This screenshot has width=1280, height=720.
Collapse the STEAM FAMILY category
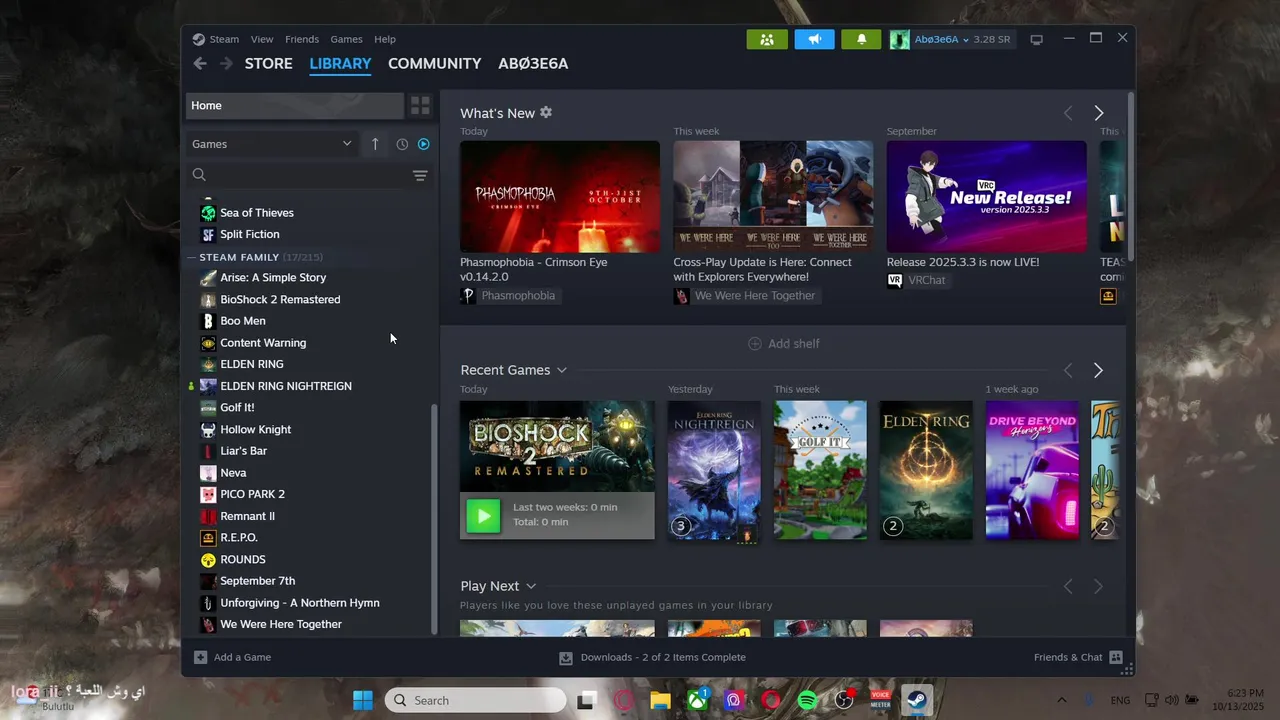192,257
